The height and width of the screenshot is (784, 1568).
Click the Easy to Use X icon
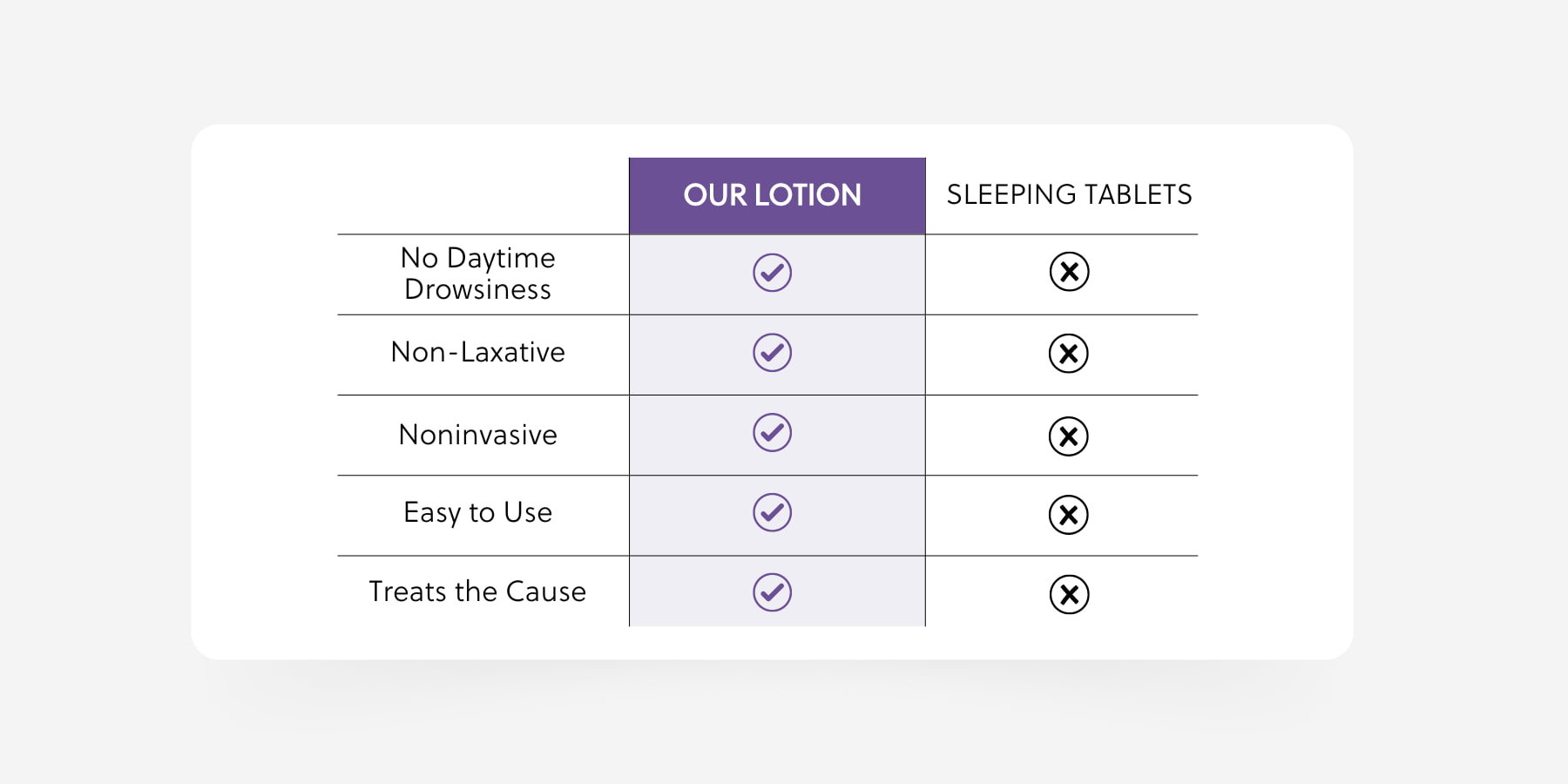point(1069,515)
